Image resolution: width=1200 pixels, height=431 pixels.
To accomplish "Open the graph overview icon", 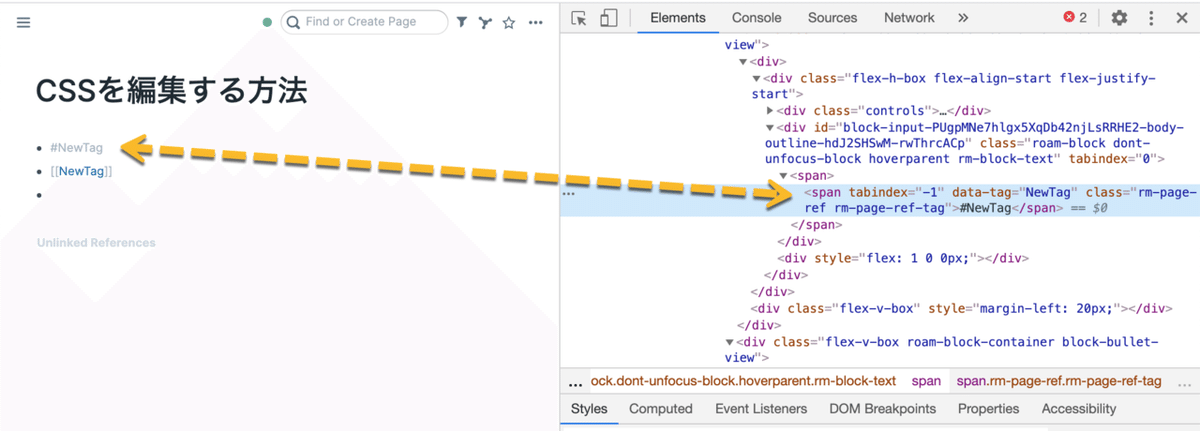I will point(485,22).
